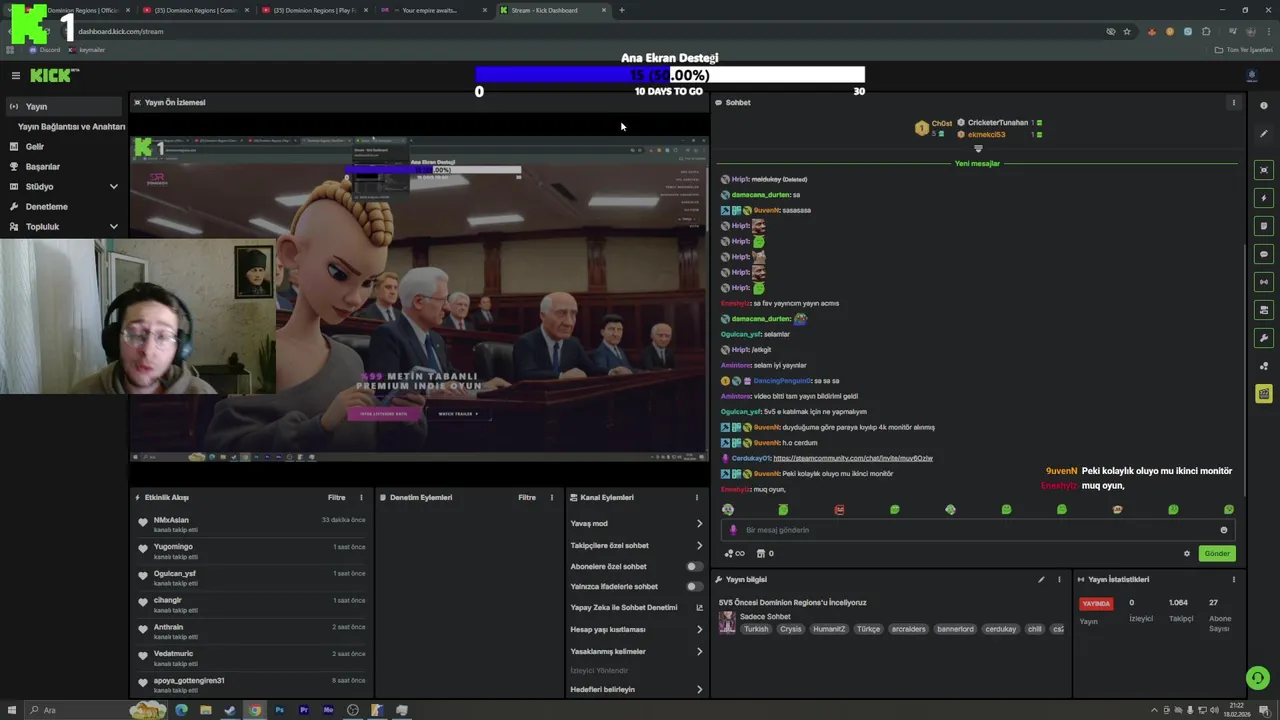The height and width of the screenshot is (720, 1280).
Task: Open emoji picker in chat input
Action: tap(1223, 530)
